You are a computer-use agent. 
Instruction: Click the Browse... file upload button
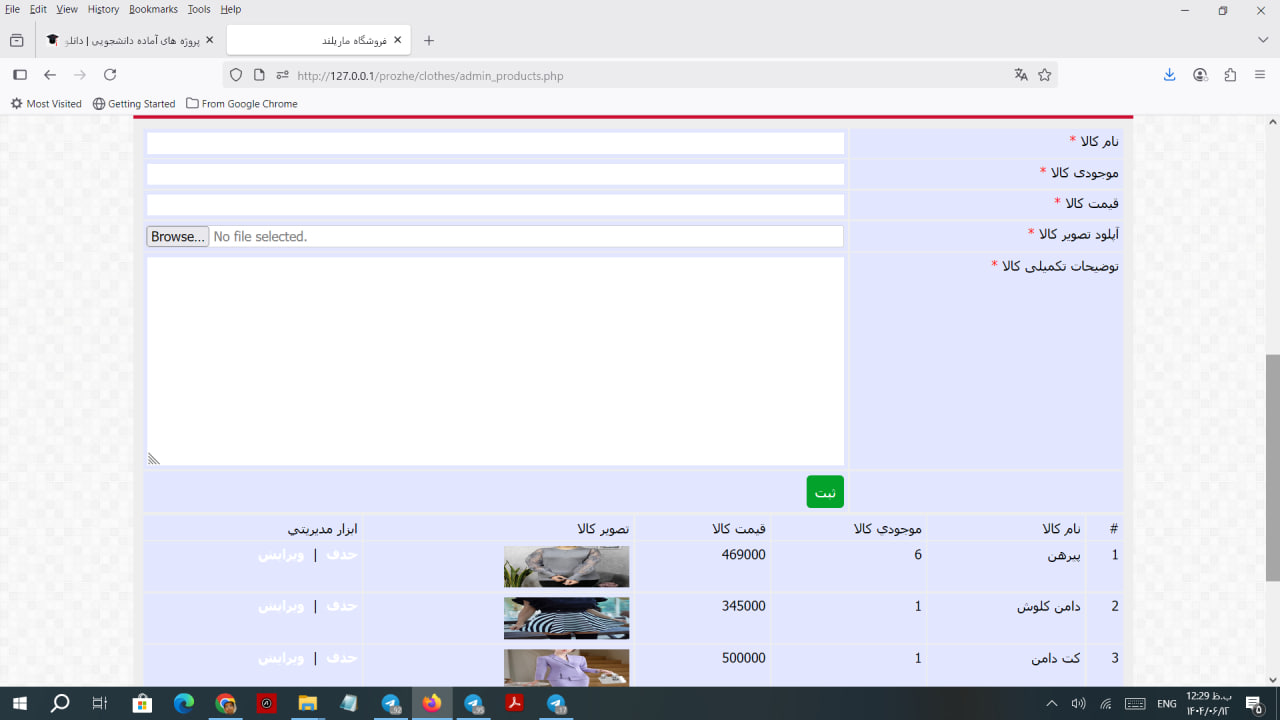[178, 237]
